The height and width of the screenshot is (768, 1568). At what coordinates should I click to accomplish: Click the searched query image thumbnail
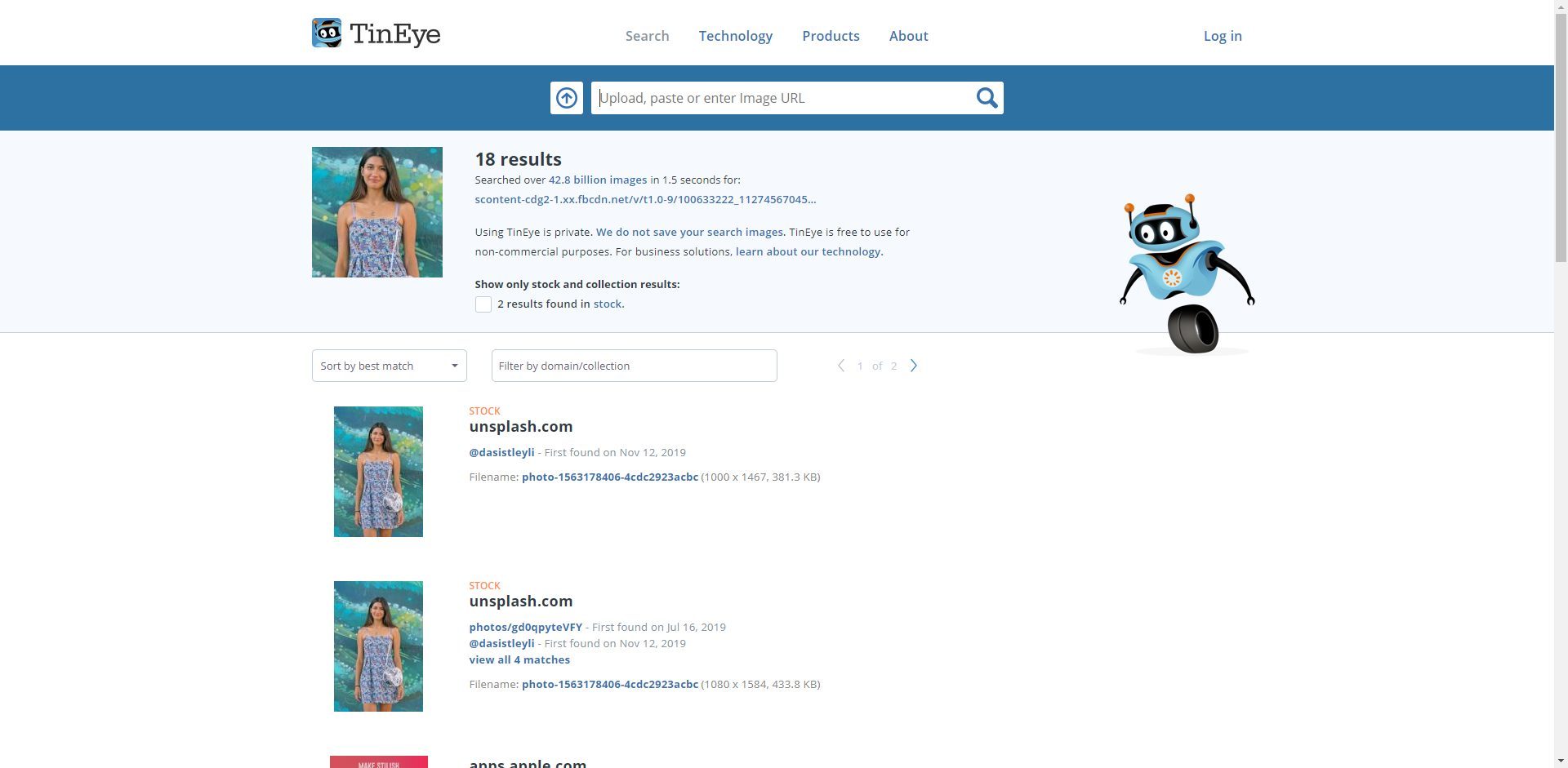tap(376, 212)
